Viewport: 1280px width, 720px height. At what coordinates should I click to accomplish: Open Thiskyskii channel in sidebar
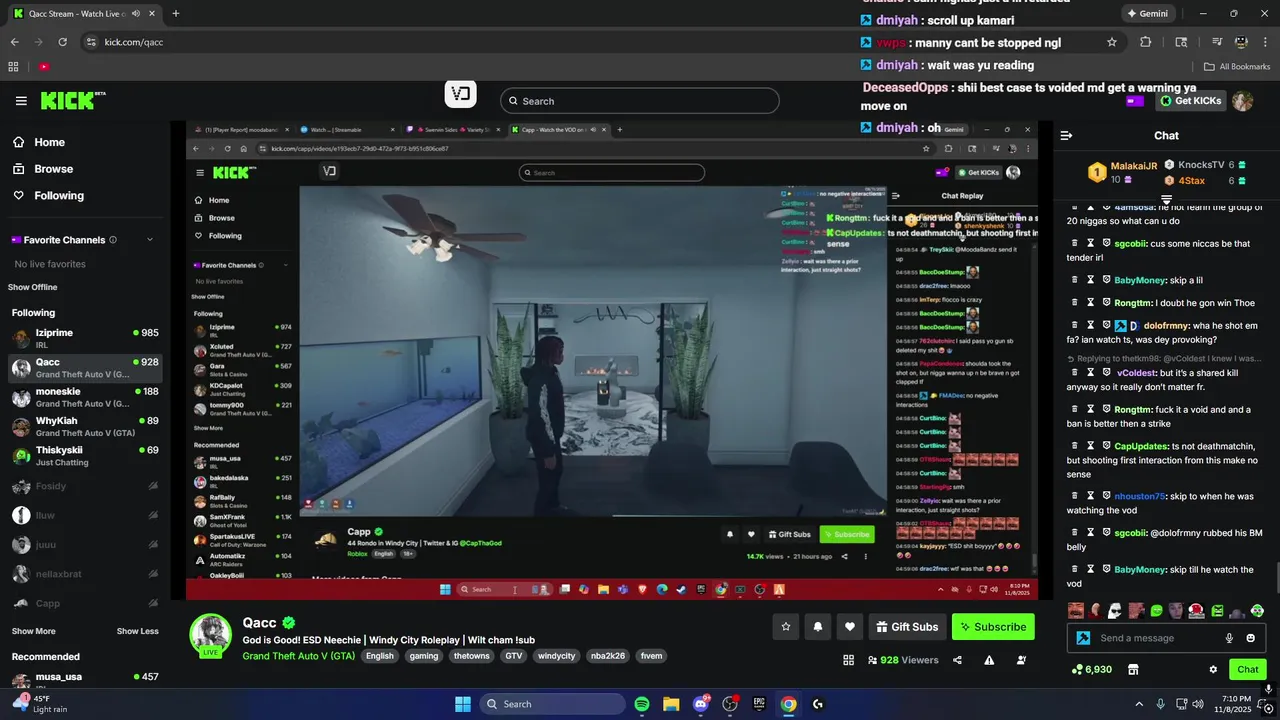tap(85, 456)
